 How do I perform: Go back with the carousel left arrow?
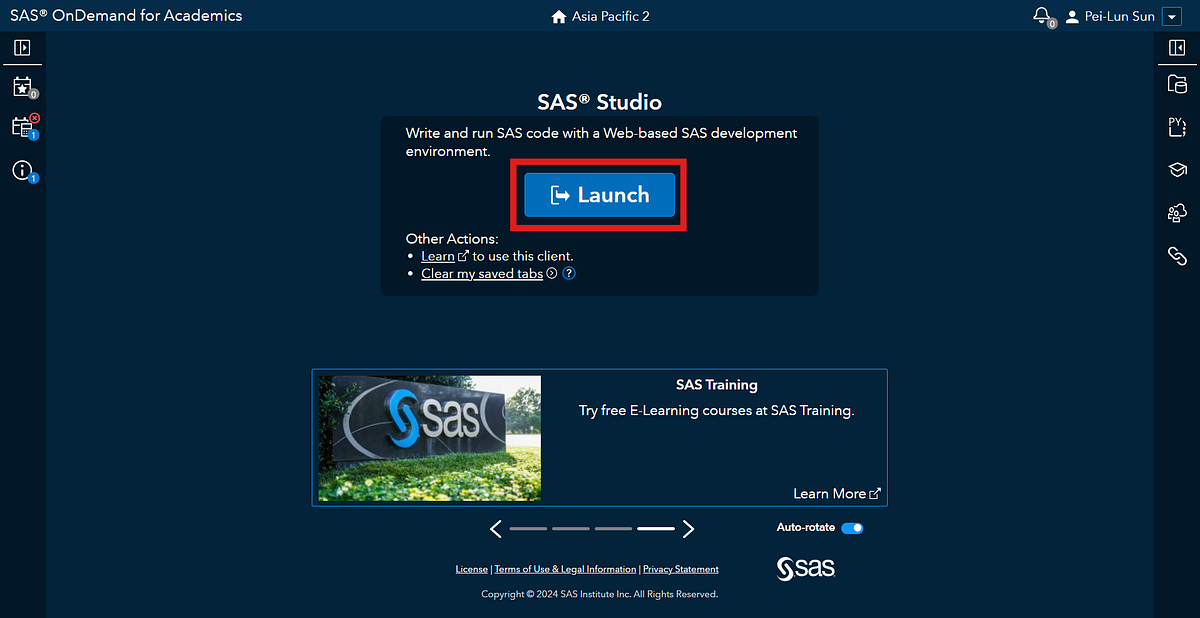(x=496, y=528)
